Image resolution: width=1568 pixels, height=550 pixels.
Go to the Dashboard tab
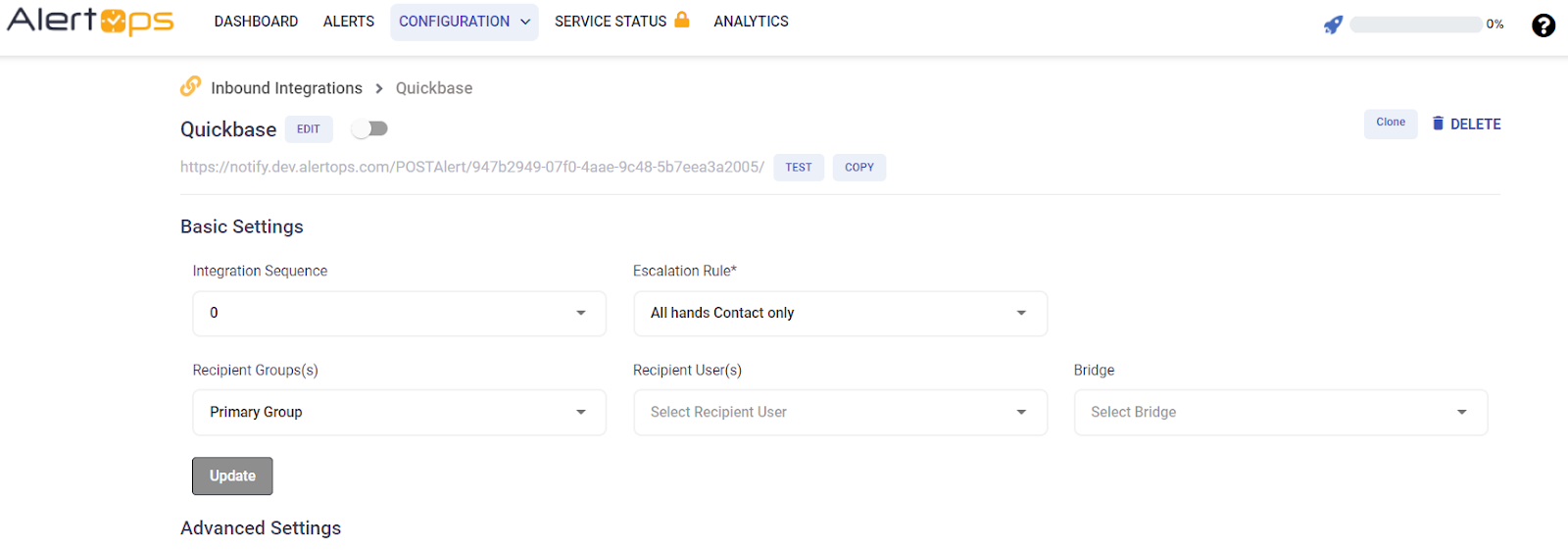[256, 22]
